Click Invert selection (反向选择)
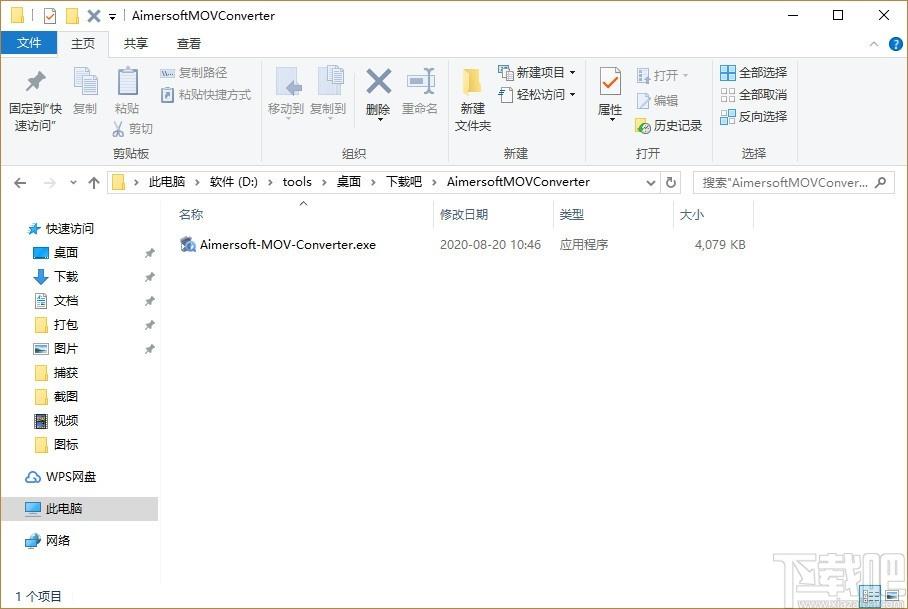 click(753, 116)
